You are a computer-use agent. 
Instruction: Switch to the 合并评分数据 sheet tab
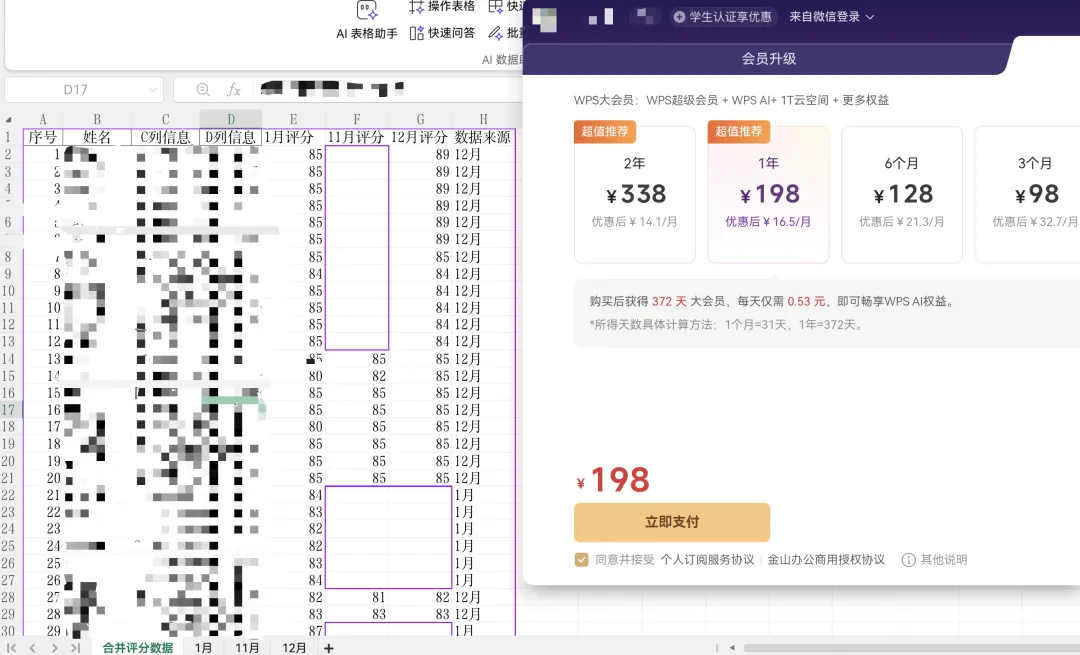(x=138, y=648)
